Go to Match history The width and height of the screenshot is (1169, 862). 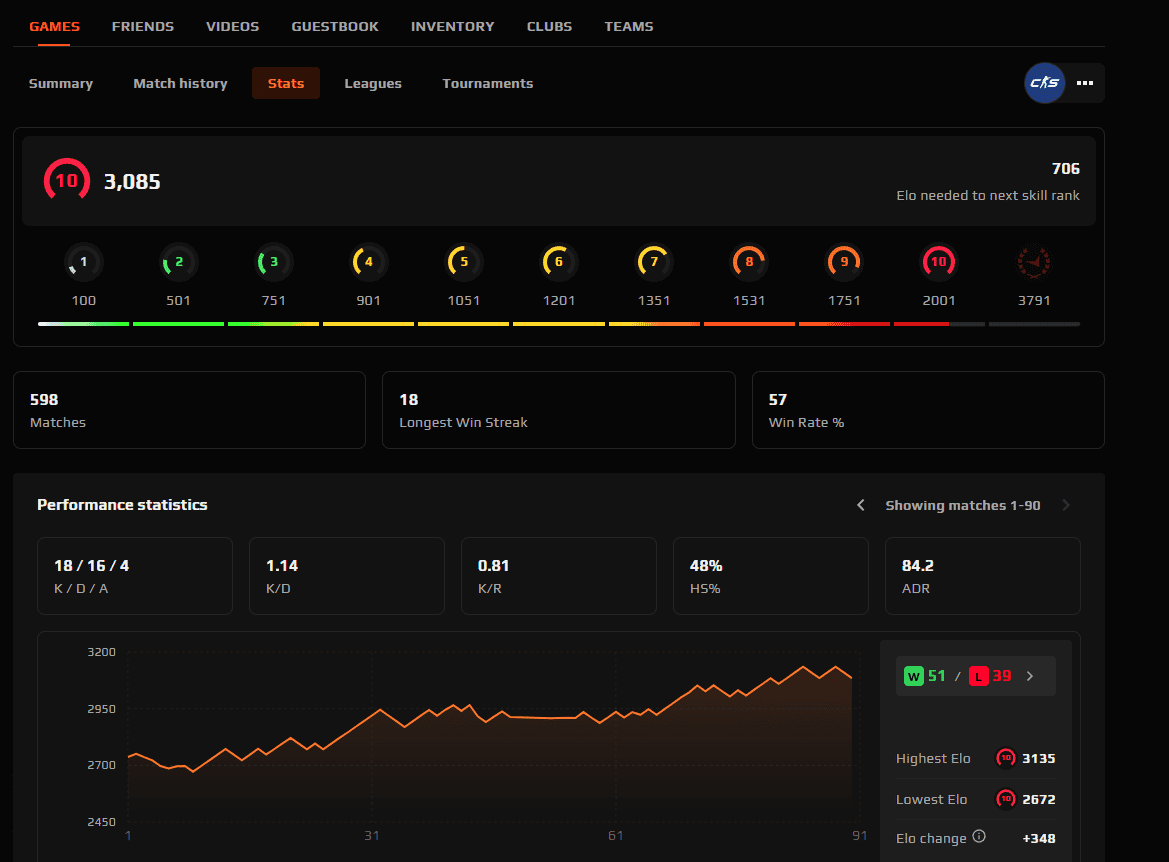(180, 83)
